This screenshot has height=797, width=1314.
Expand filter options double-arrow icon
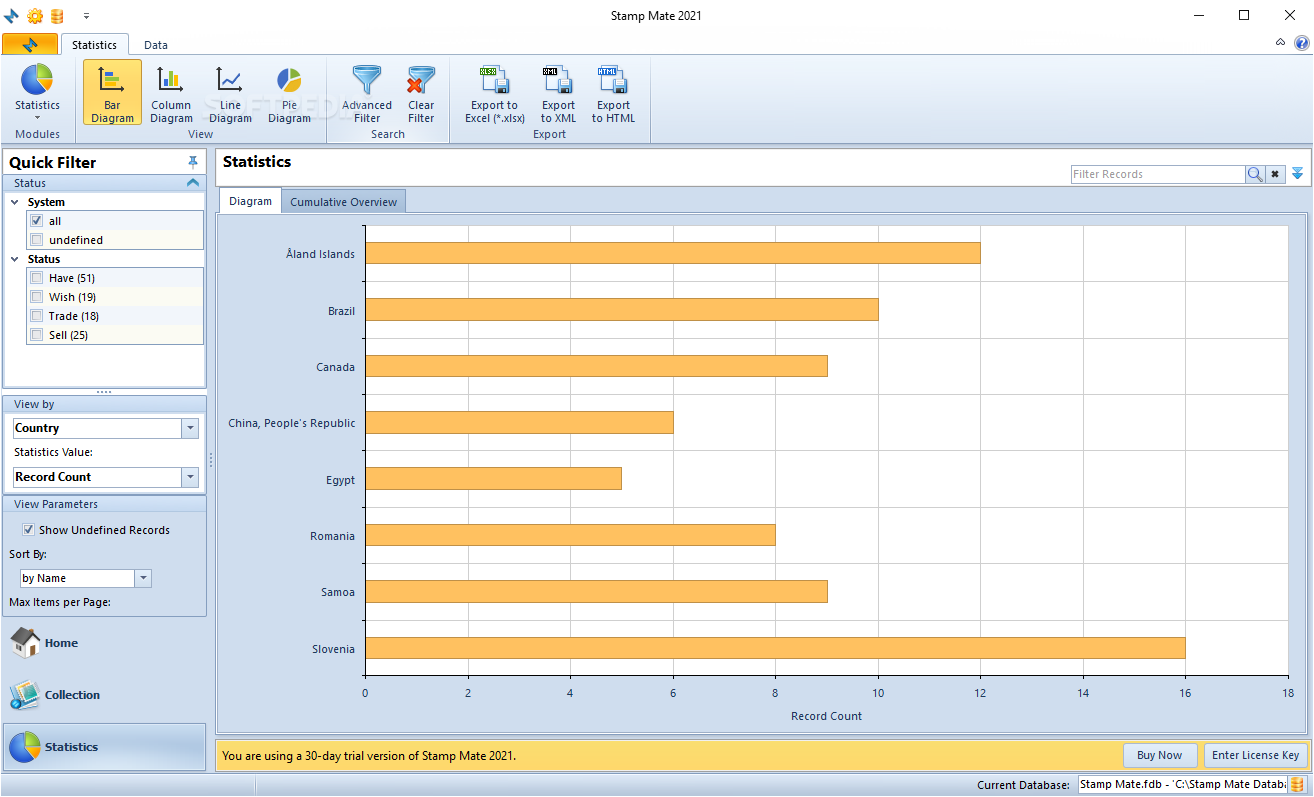tap(1297, 174)
